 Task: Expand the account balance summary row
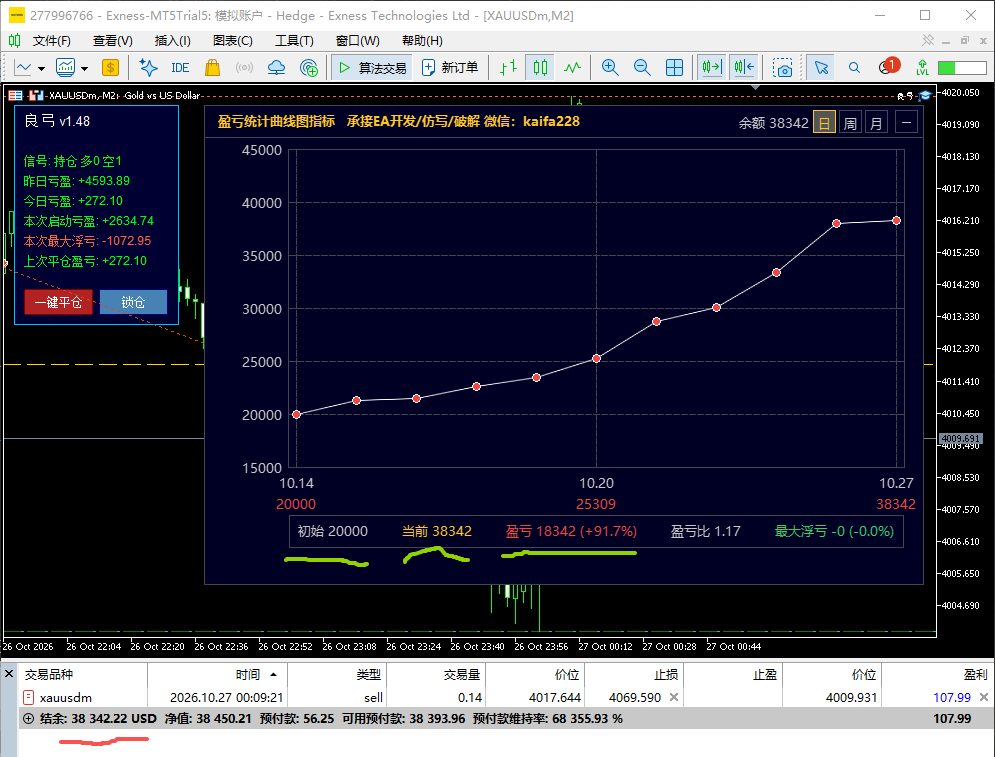(x=29, y=718)
